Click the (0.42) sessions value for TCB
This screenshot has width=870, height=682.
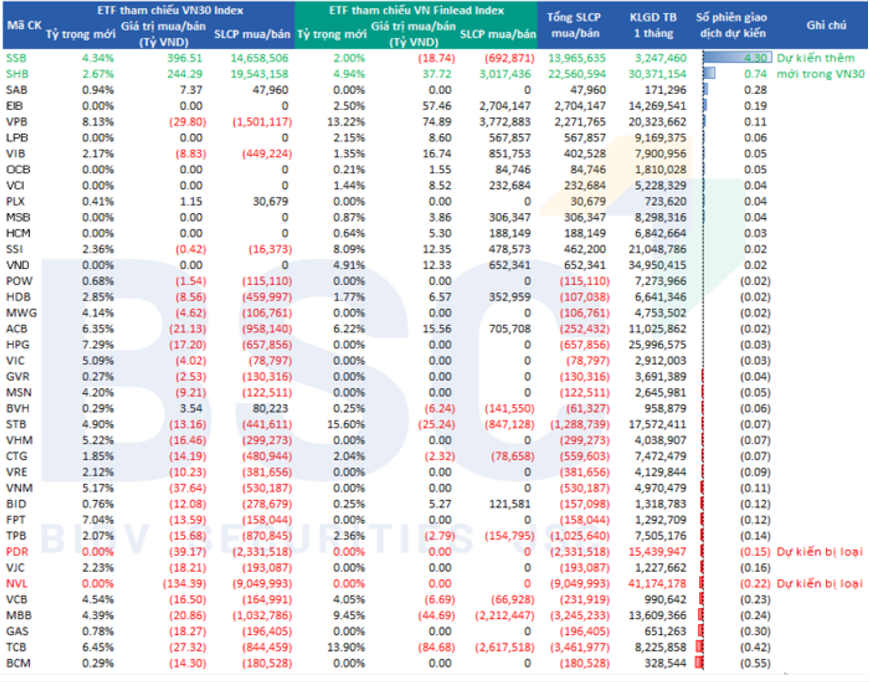point(755,648)
